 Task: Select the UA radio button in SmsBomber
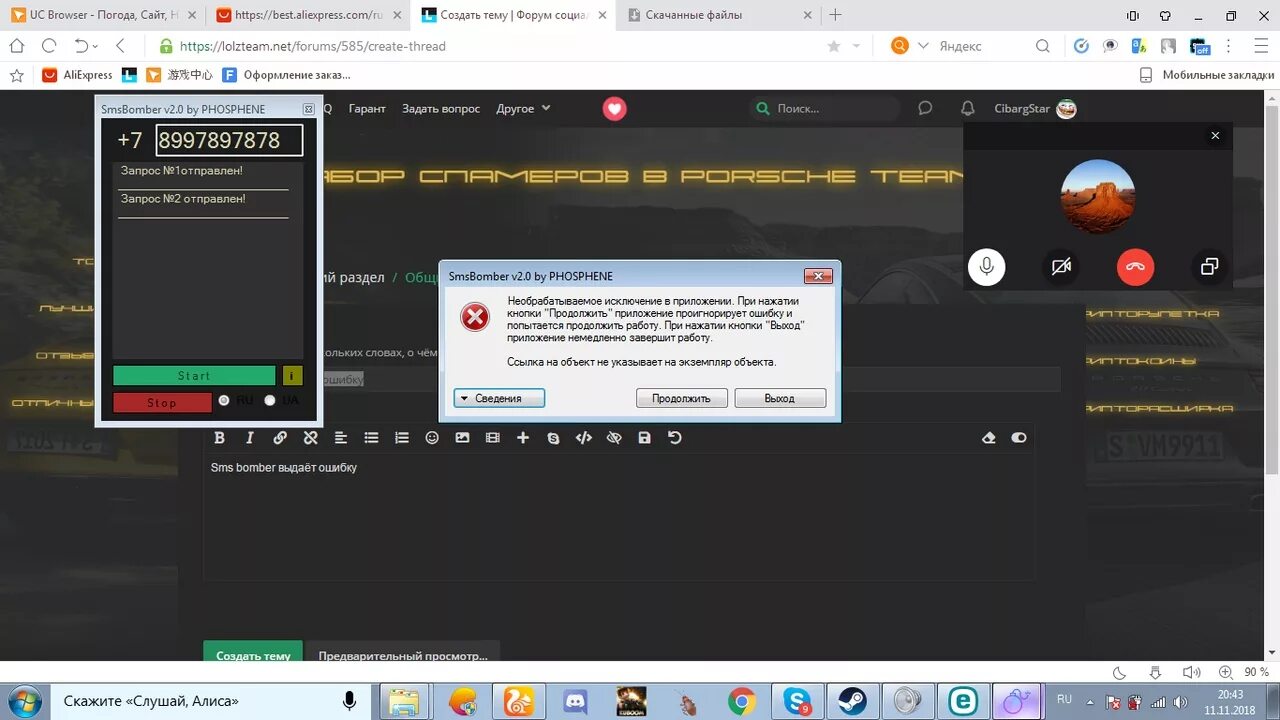tap(270, 400)
